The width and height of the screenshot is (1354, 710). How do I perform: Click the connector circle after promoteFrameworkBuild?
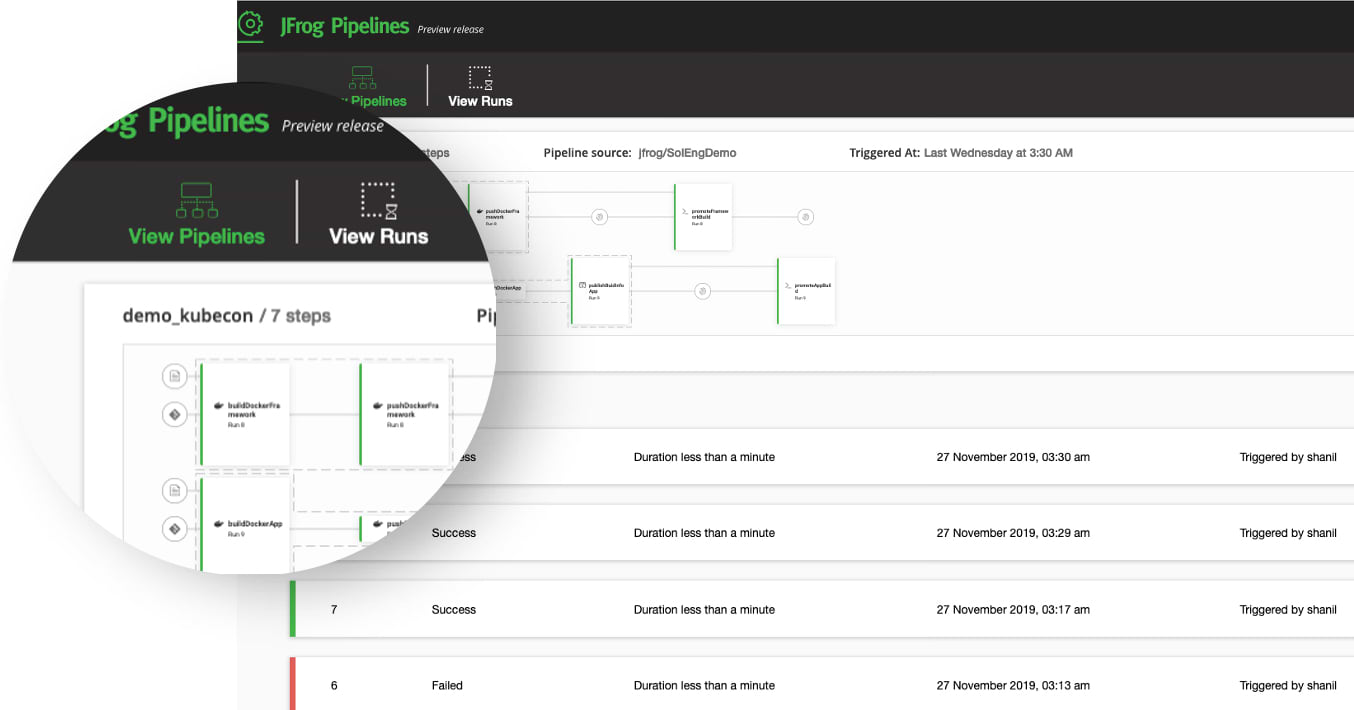805,217
